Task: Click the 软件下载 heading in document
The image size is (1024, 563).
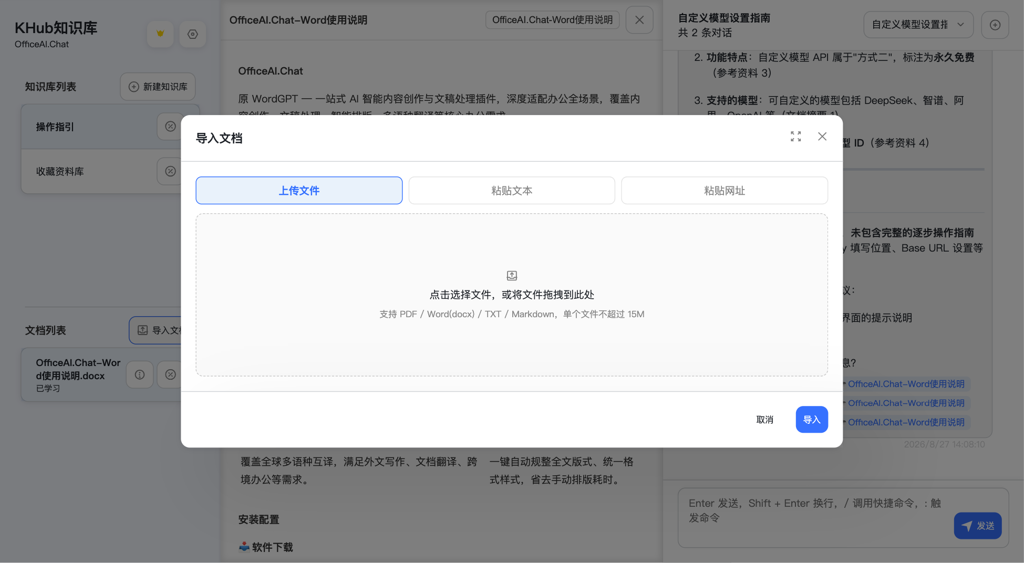Action: 266,547
